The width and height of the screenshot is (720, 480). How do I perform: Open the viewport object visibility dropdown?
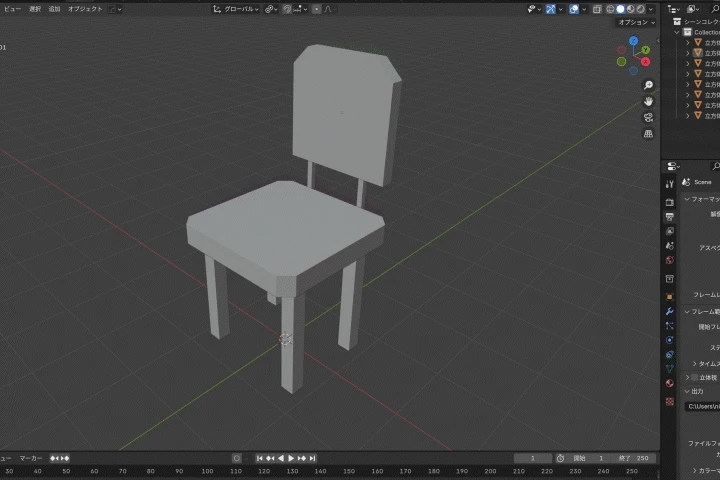click(x=533, y=9)
